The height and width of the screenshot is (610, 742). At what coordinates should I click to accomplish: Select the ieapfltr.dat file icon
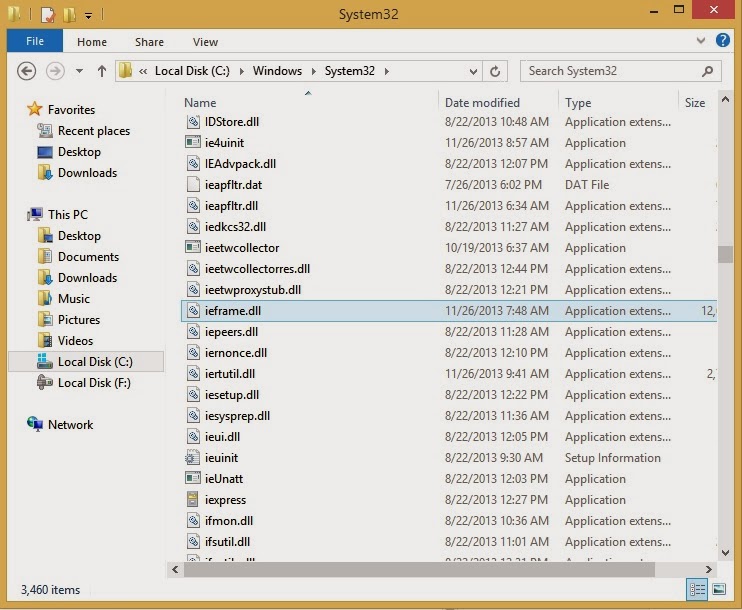(193, 185)
